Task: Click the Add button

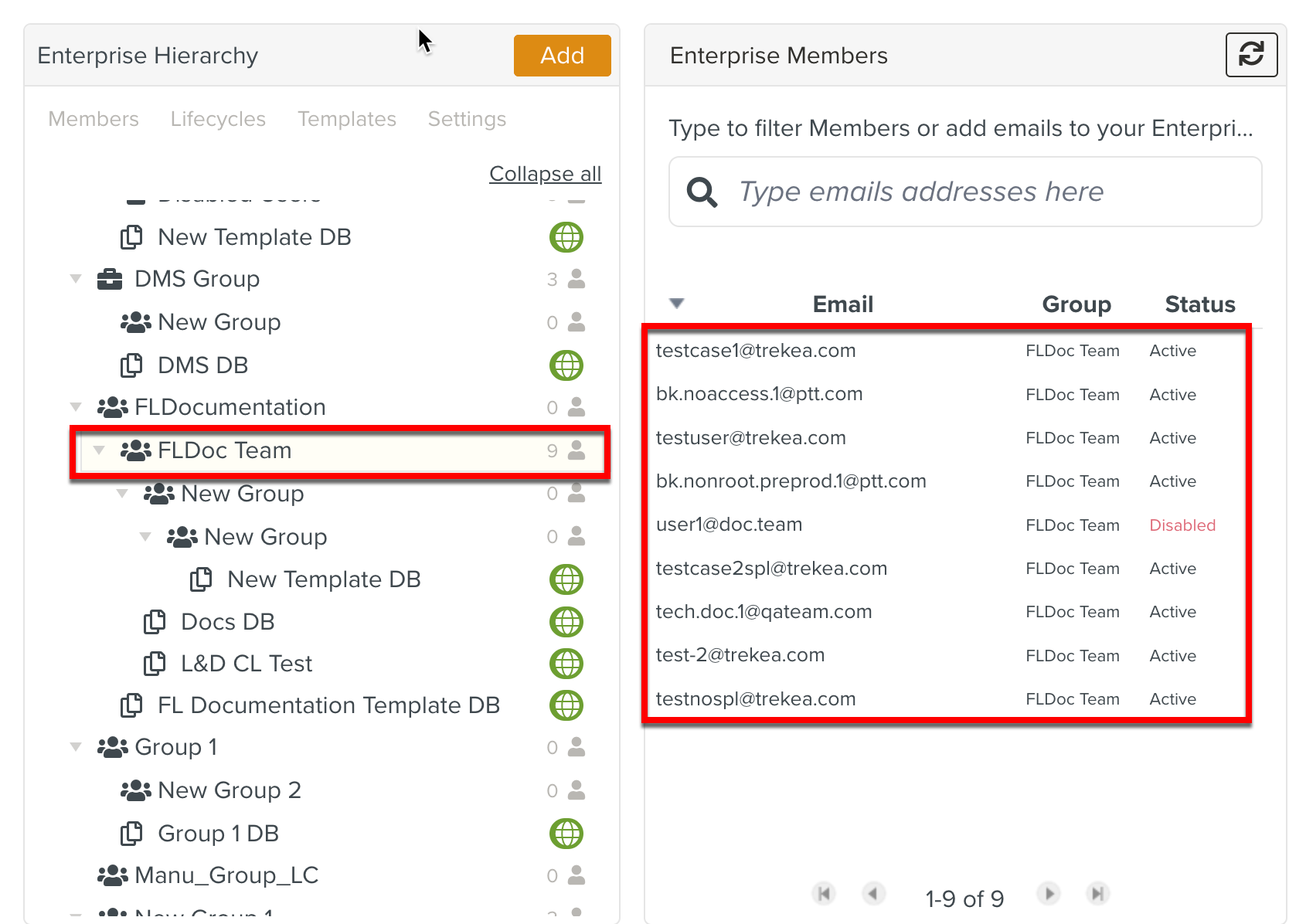Action: [562, 55]
